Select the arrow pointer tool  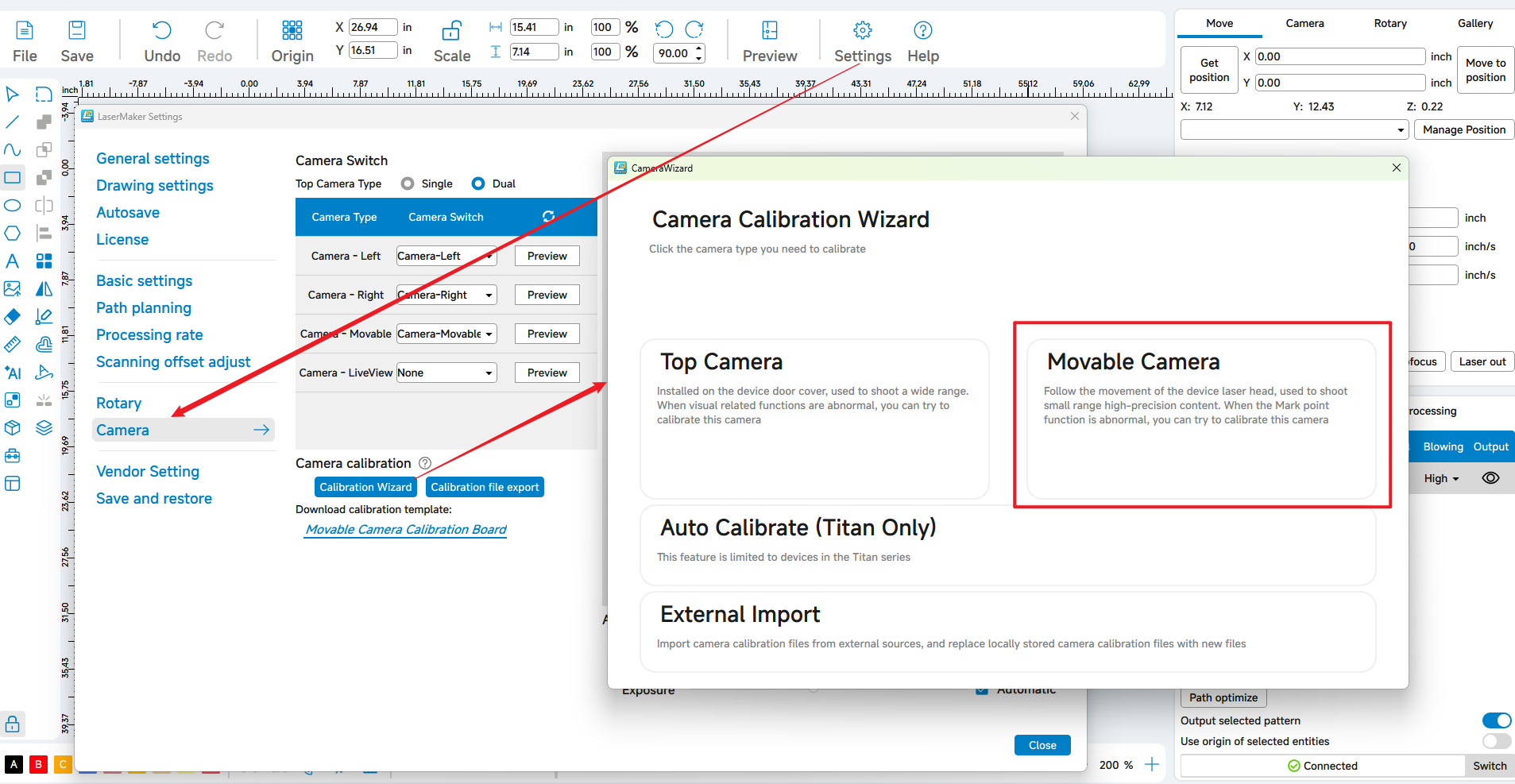click(x=13, y=95)
